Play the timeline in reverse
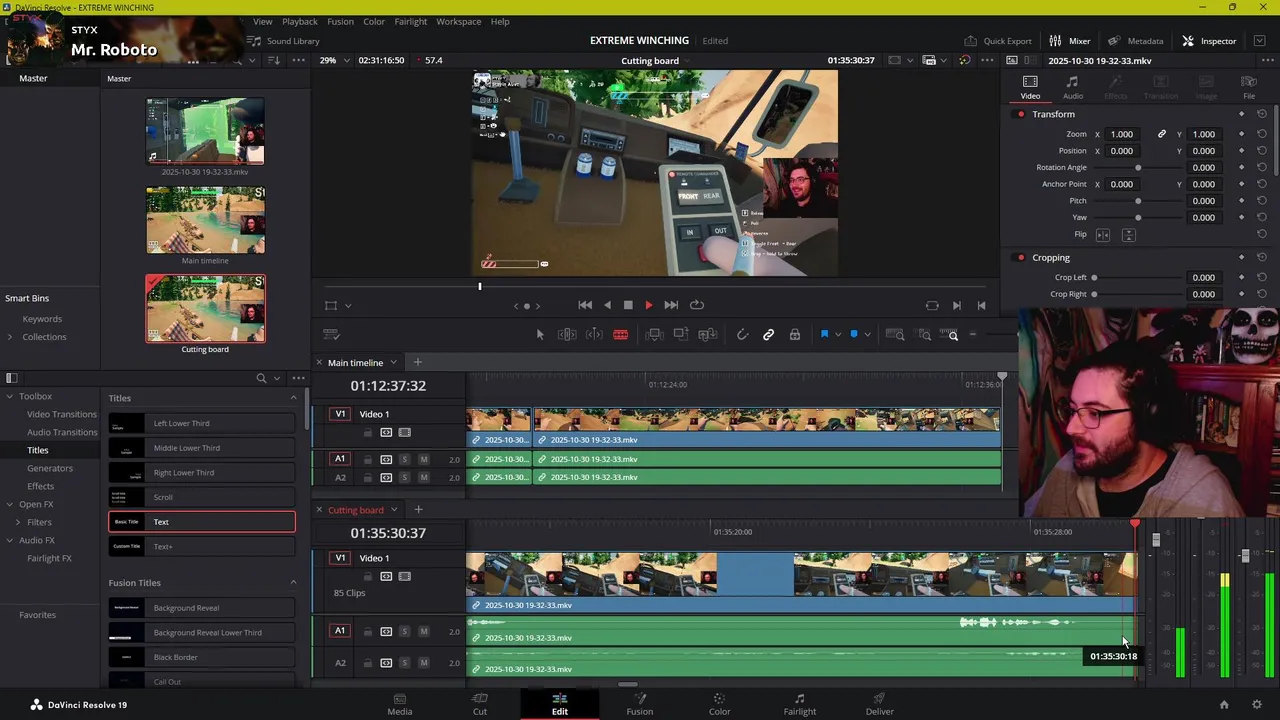 (607, 305)
